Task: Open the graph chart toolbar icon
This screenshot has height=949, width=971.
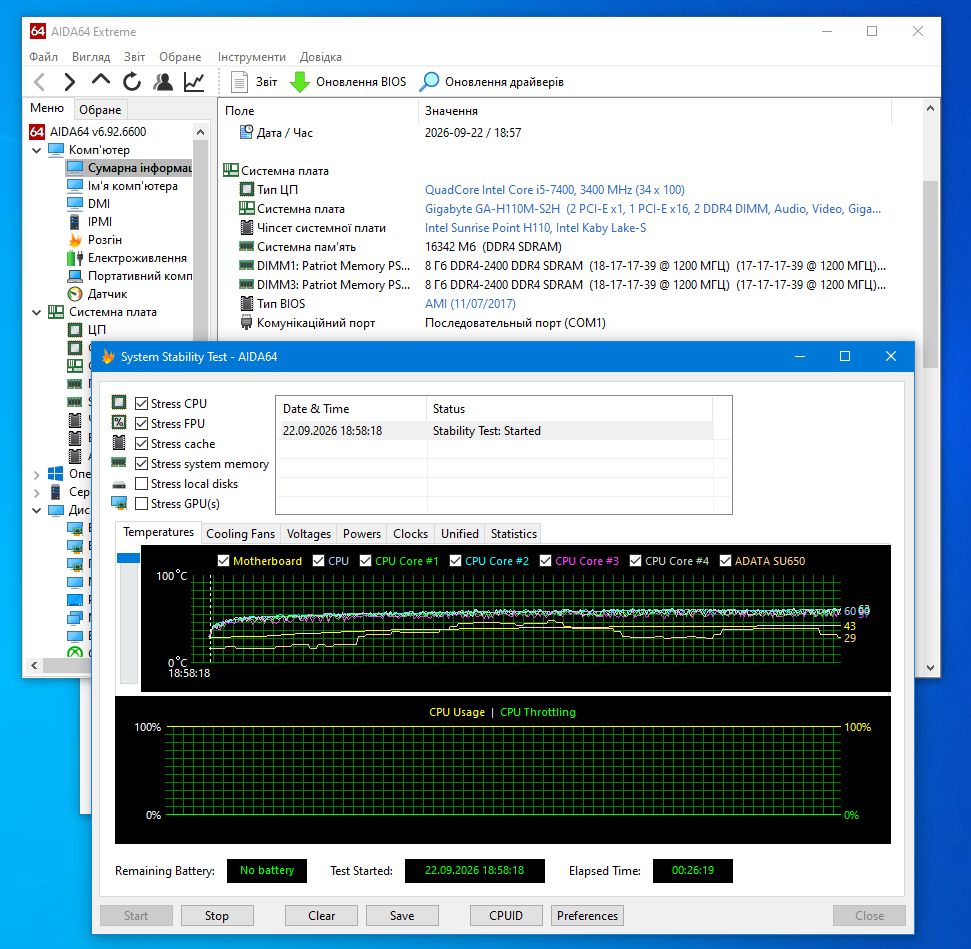Action: pos(194,82)
